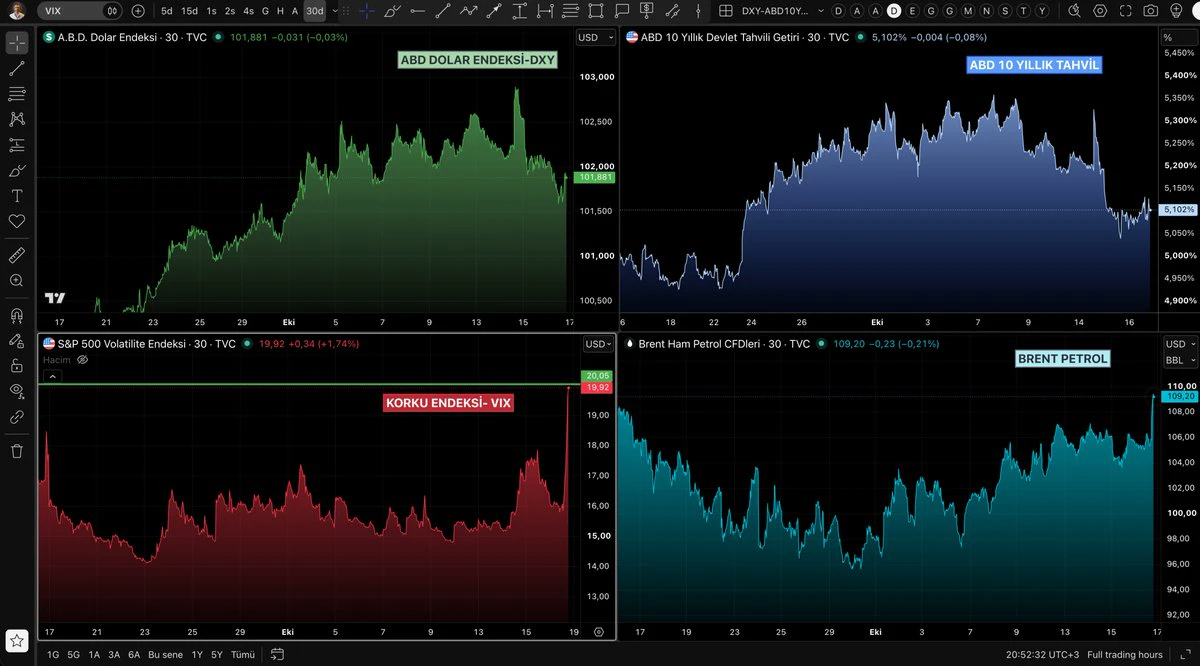Choose the Bu sene date range

(x=166, y=655)
